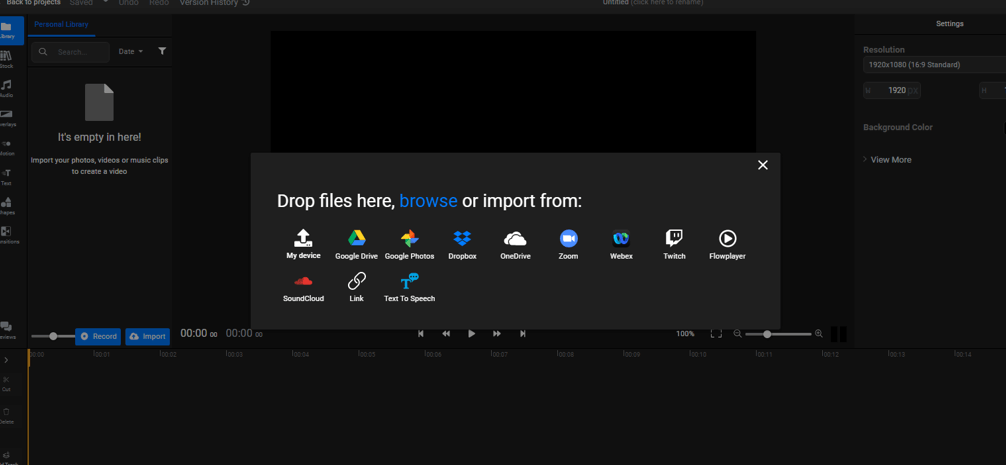This screenshot has height=465, width=1006.
Task: Open the Text sidebar panel
Action: (6, 177)
